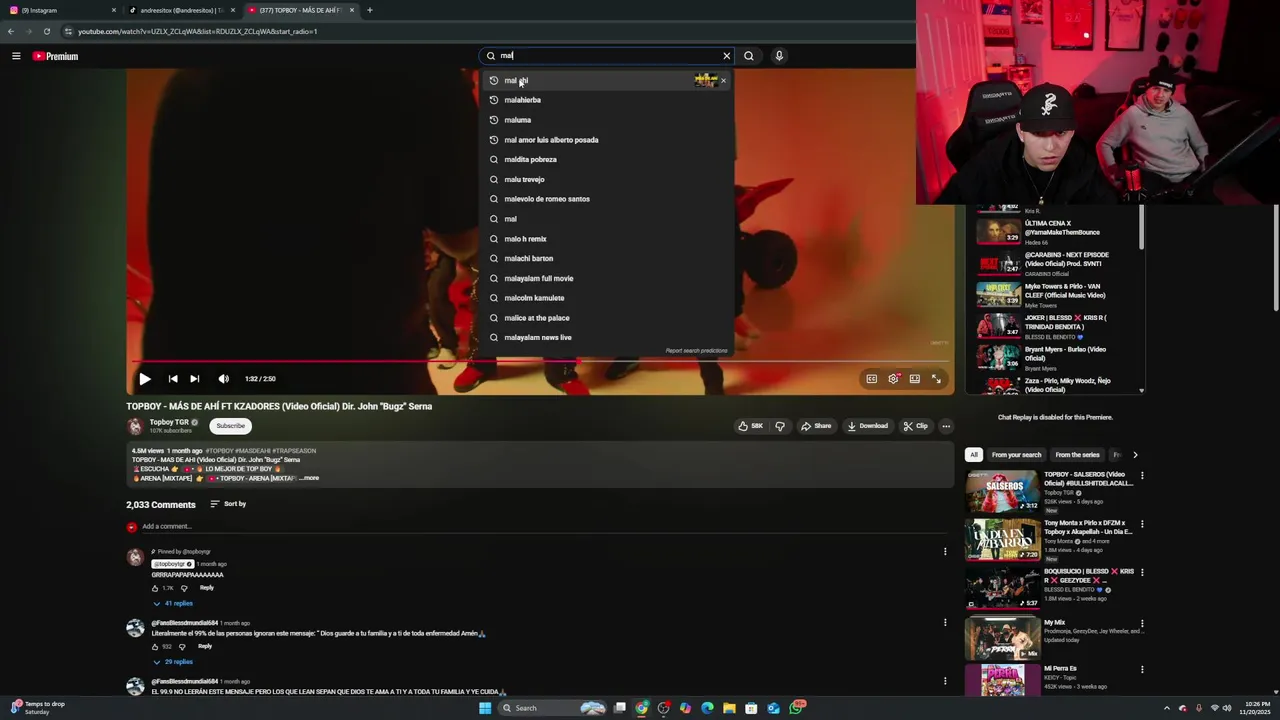Create a Clip of the video
This screenshot has width=1280, height=720.
point(915,426)
